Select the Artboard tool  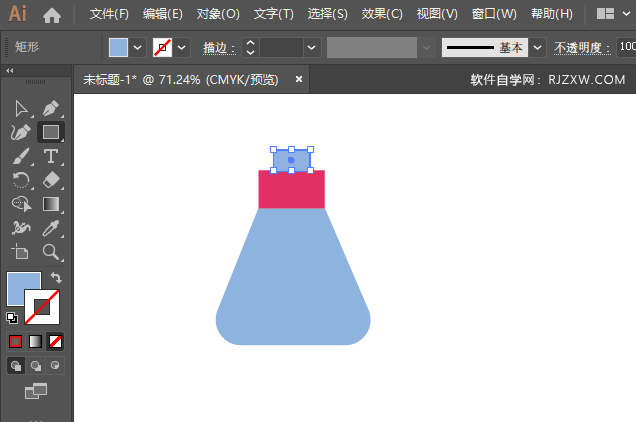tap(21, 252)
